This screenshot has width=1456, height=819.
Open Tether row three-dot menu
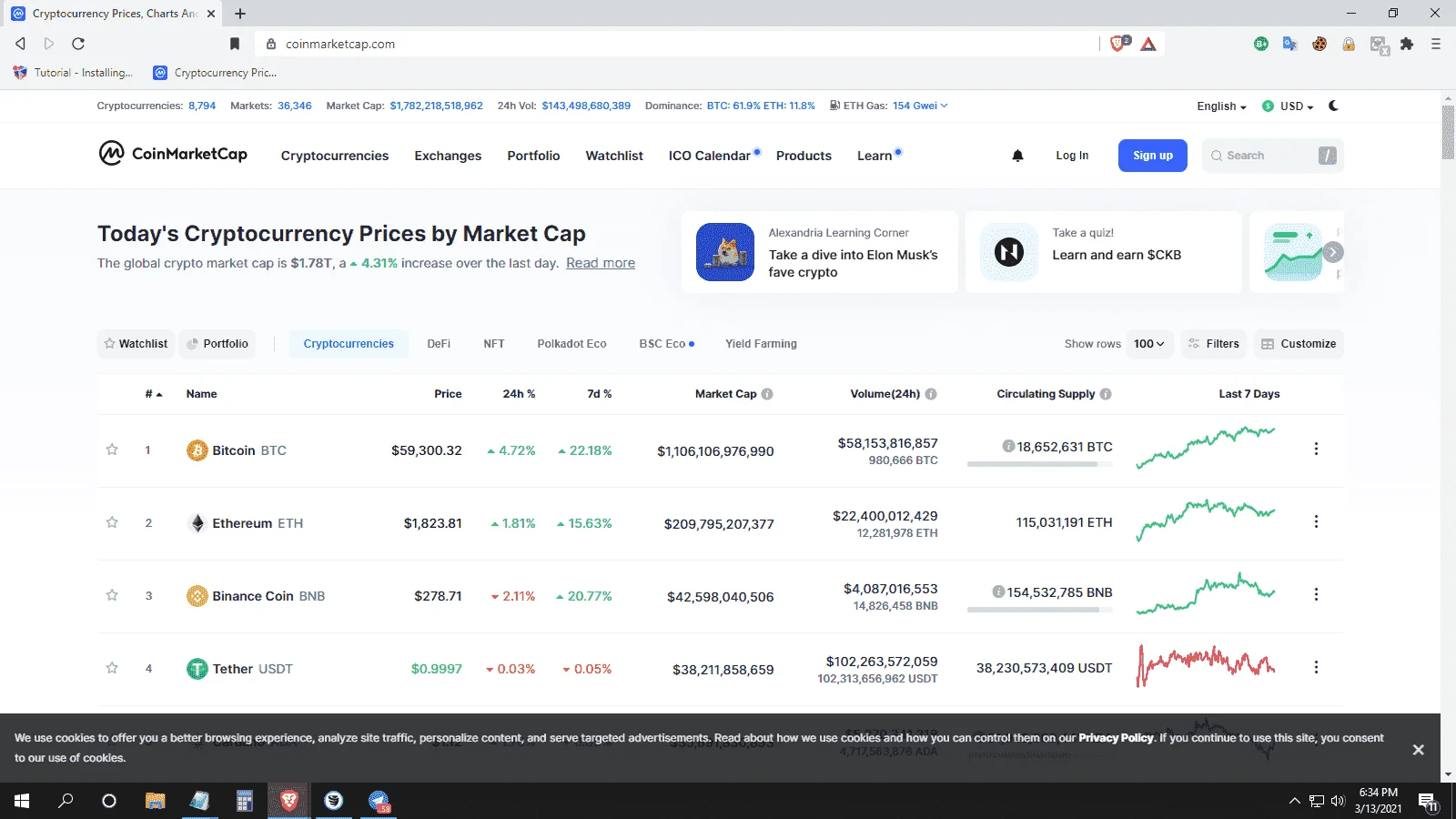pos(1316,667)
